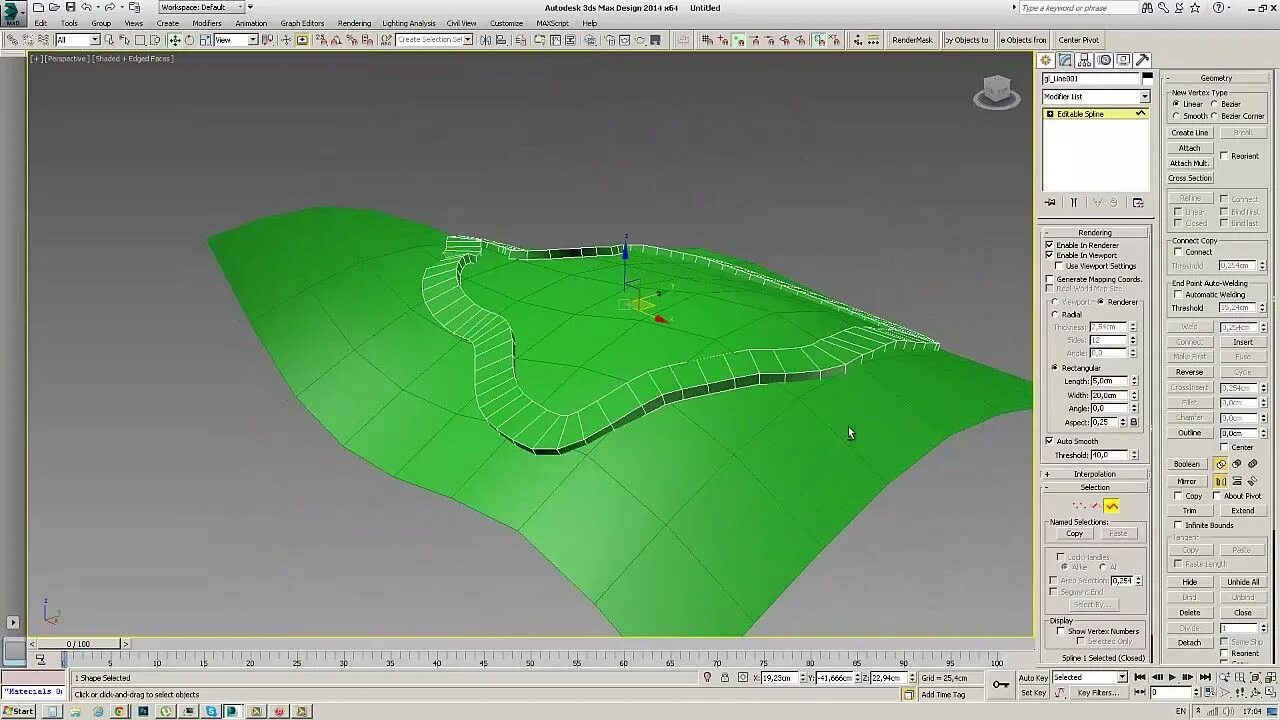Open the Customize menu
Screen dimensions: 1280x720
506,23
